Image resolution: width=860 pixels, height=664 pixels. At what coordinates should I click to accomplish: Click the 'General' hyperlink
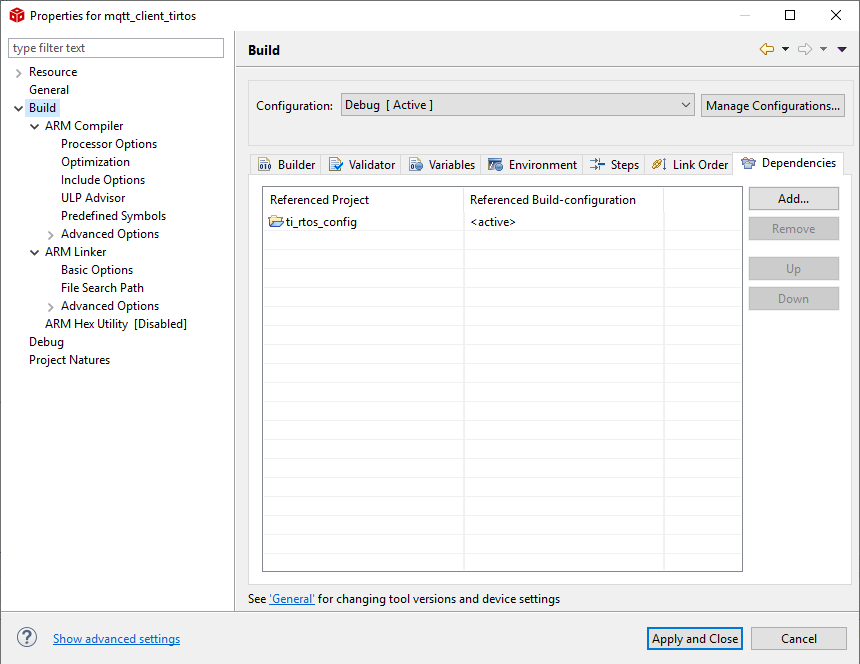point(292,599)
